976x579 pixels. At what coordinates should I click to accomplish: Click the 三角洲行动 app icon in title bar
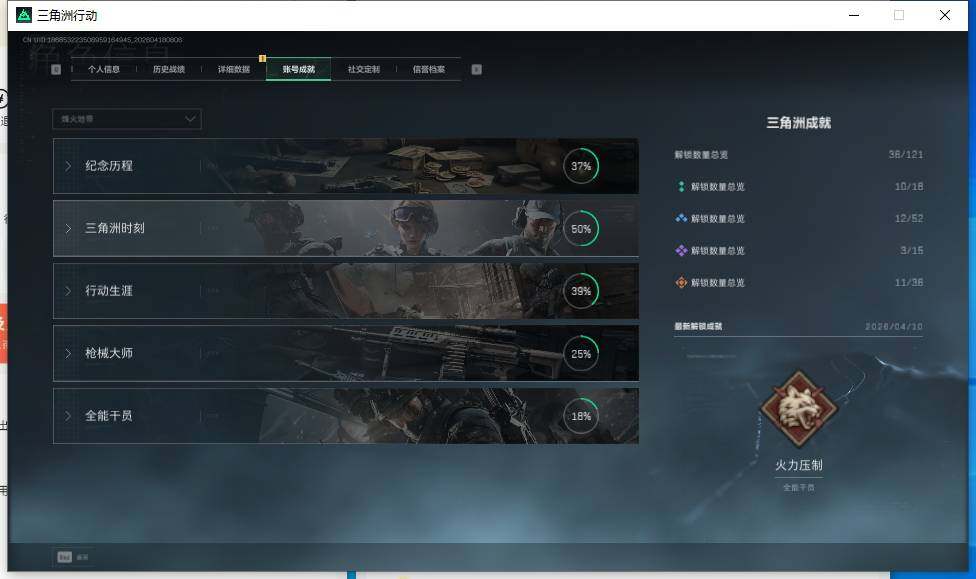(x=24, y=15)
